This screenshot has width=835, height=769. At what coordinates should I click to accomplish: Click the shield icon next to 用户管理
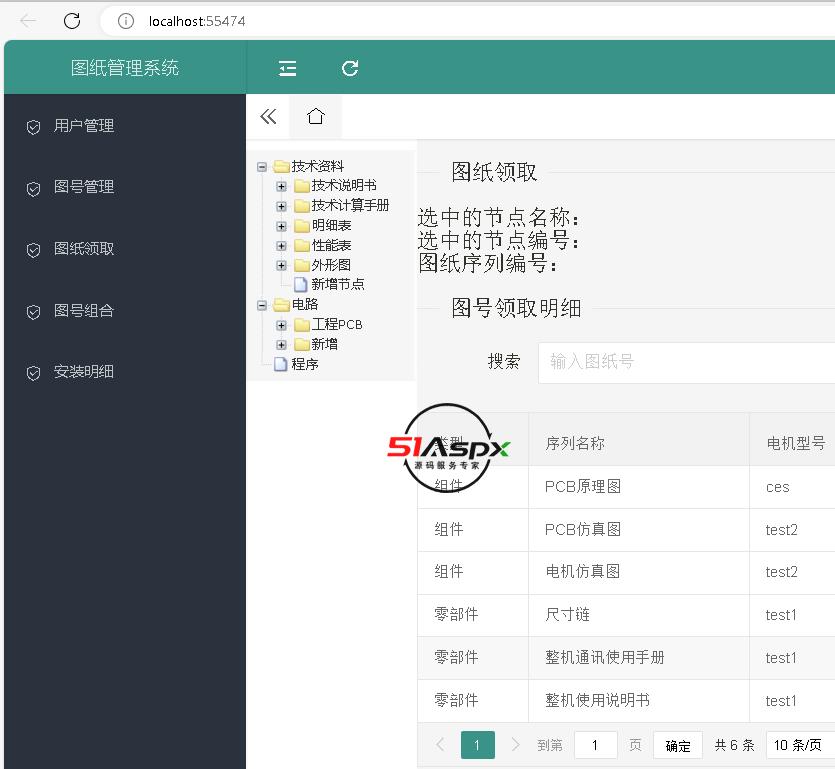pos(34,127)
